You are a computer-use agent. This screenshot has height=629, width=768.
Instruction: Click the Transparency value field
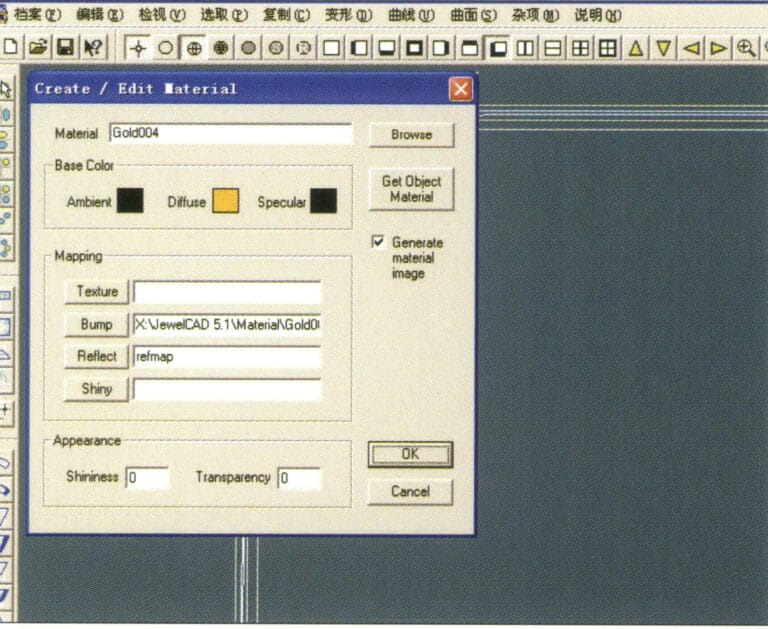(x=300, y=478)
